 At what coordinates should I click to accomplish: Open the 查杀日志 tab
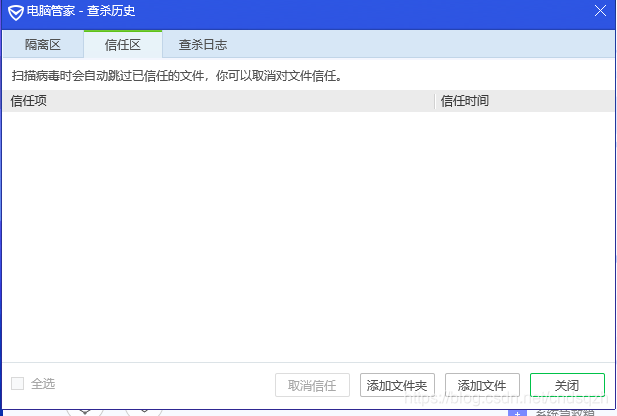point(203,44)
